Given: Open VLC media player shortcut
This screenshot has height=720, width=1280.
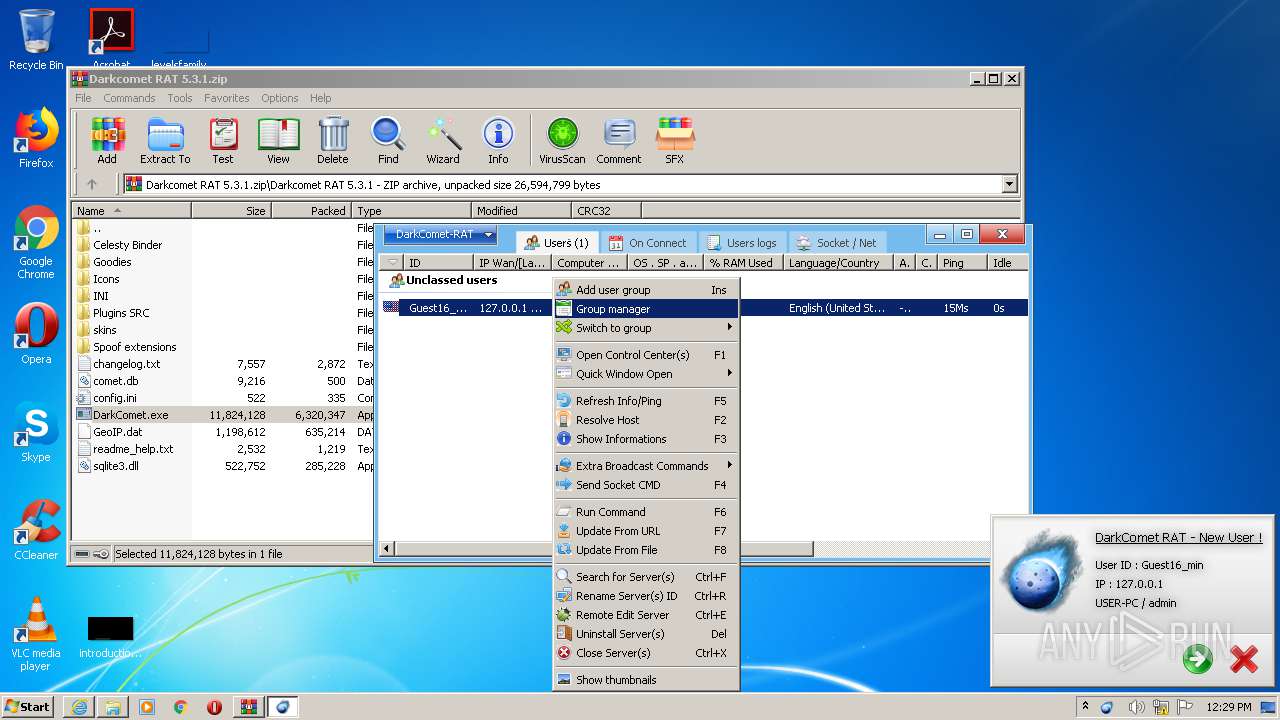Looking at the screenshot, I should pyautogui.click(x=36, y=634).
